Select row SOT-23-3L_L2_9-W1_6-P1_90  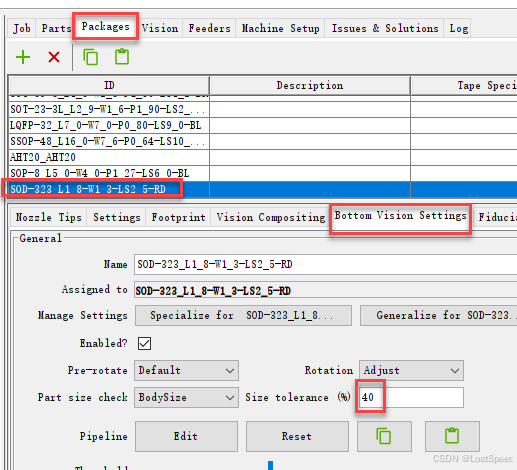[x=263, y=109]
